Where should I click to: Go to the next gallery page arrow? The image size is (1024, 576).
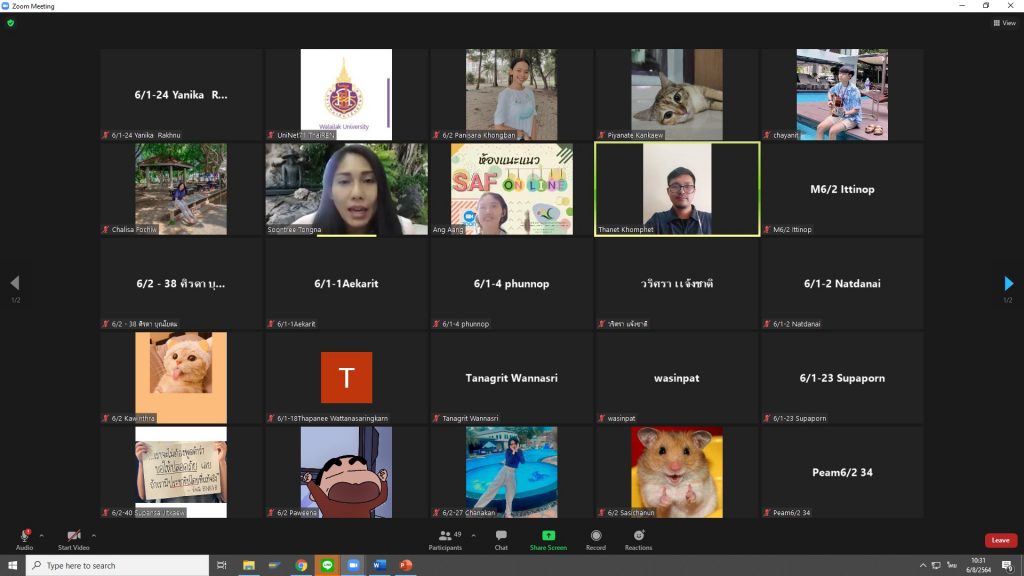click(x=1008, y=283)
